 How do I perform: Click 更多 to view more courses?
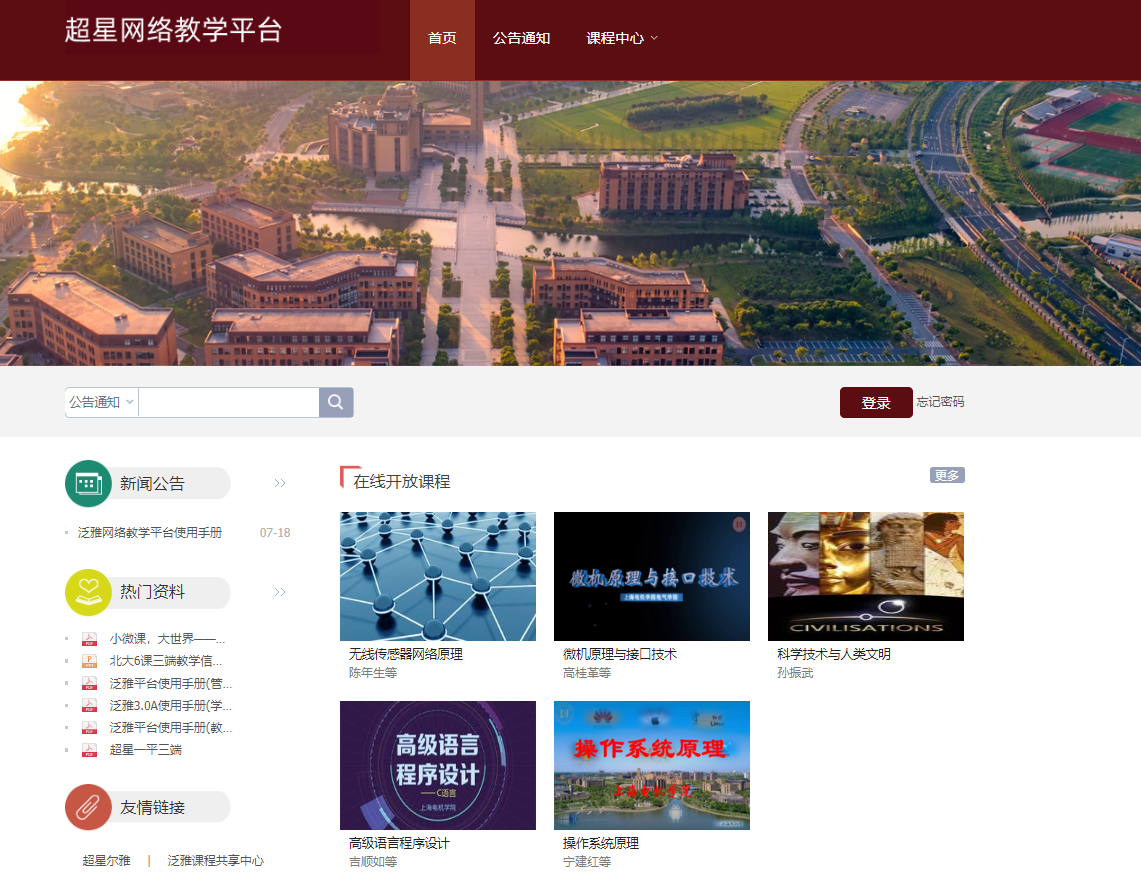tap(947, 475)
